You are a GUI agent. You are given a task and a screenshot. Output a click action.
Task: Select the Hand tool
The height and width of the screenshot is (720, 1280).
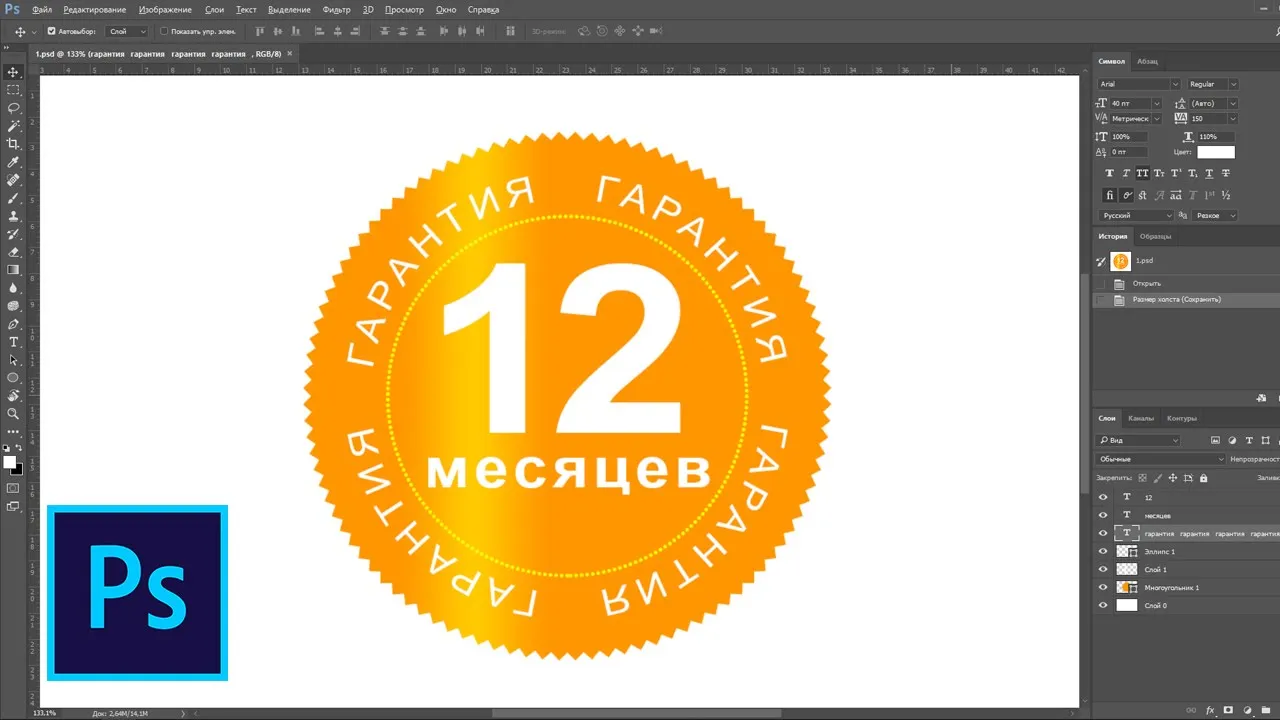coord(13,396)
